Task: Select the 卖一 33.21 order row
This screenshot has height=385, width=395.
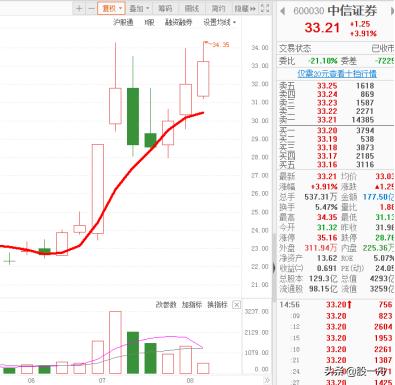Action: tap(336, 120)
